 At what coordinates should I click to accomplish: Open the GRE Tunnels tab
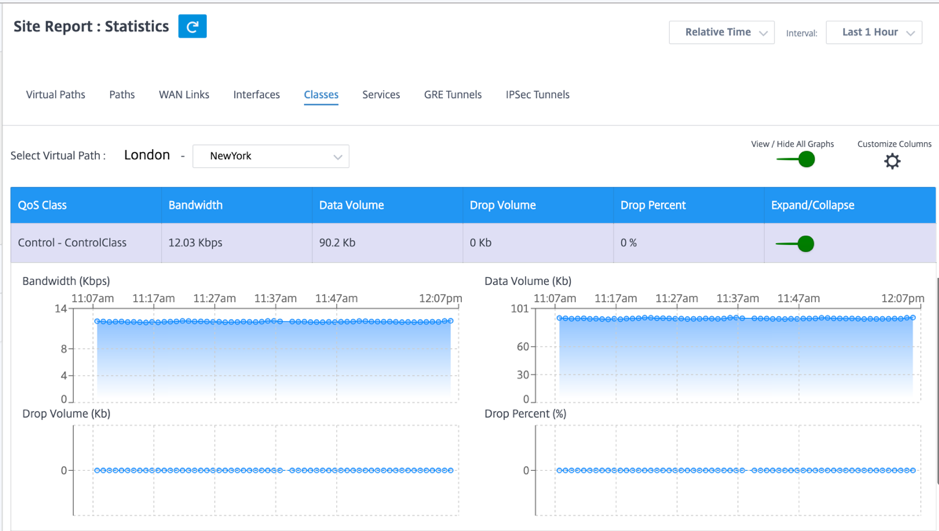(x=453, y=95)
